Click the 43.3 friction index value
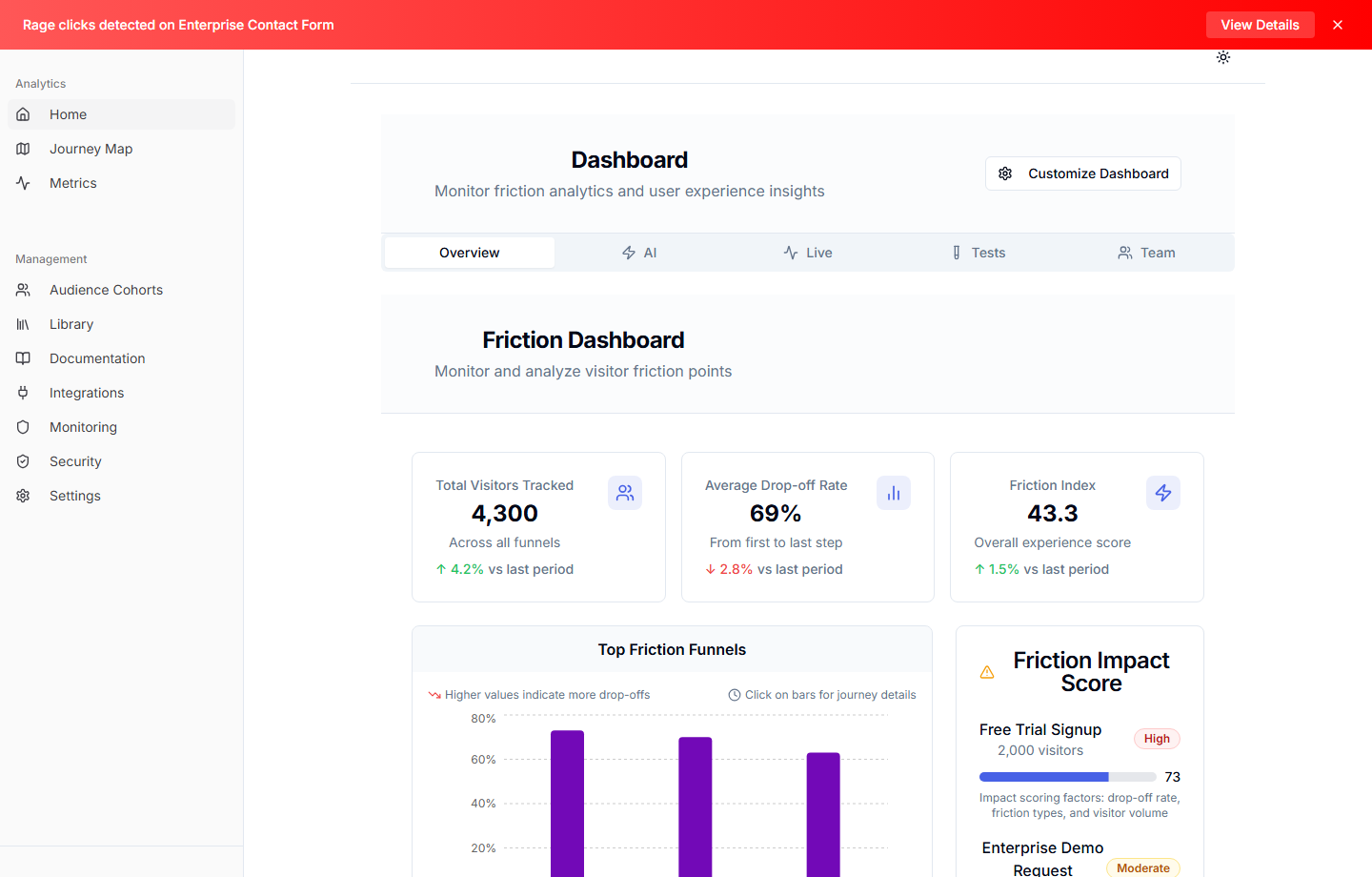This screenshot has width=1372, height=877. 1053,513
